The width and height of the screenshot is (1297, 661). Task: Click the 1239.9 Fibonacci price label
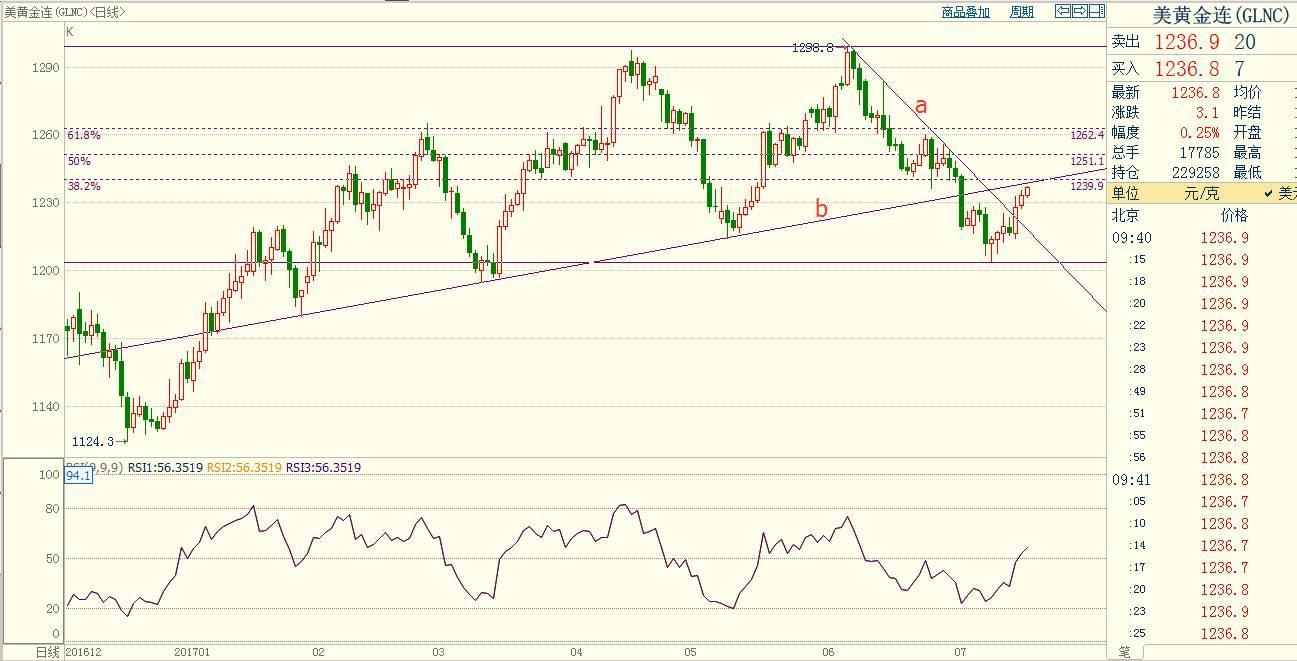[x=1087, y=186]
